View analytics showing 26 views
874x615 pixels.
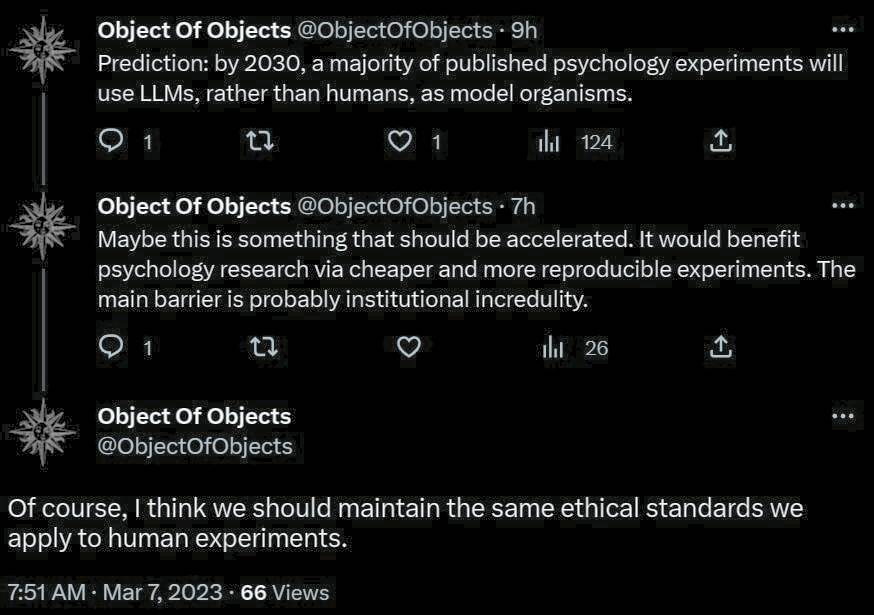pos(550,347)
